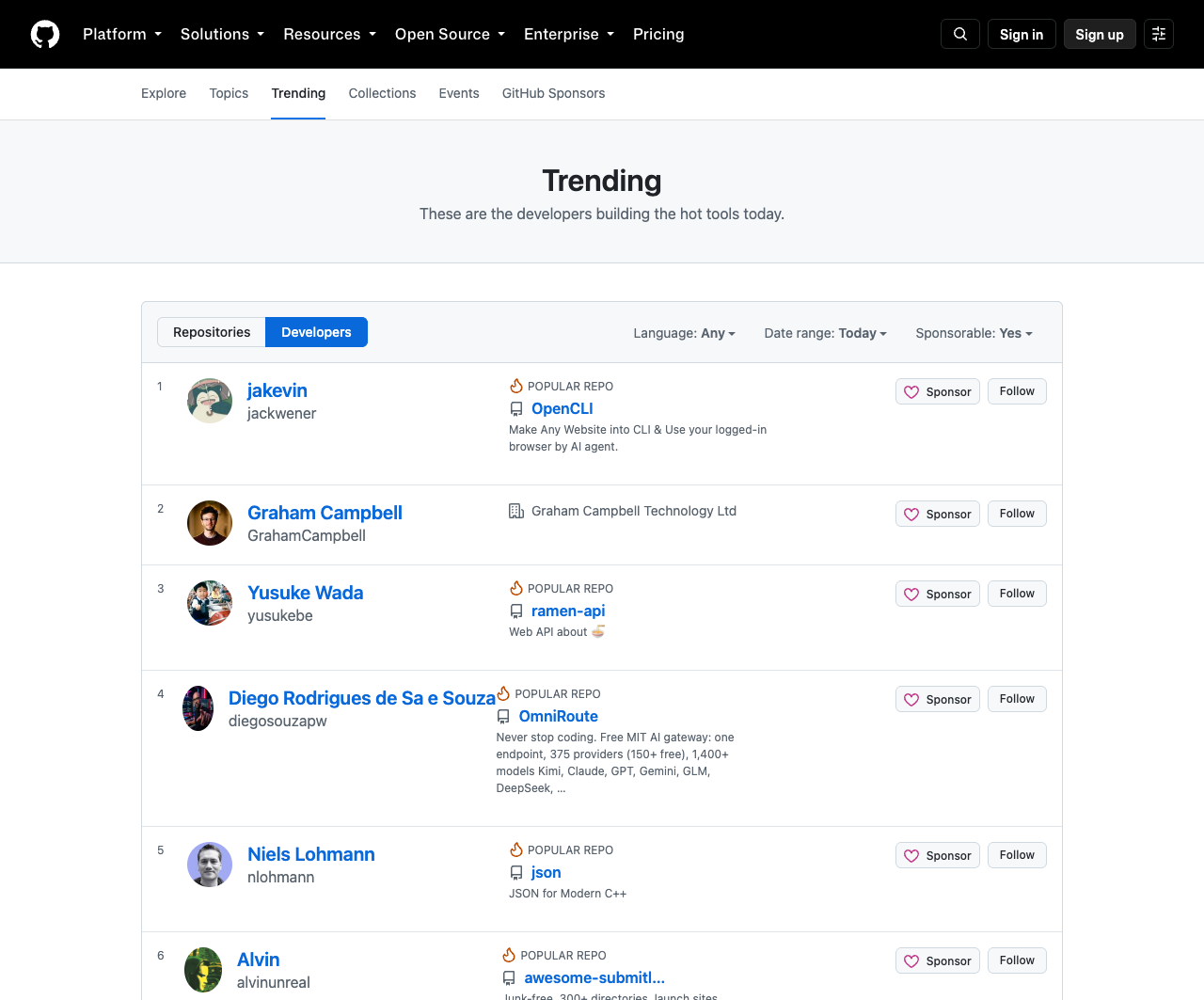Open the search magnifier button
This screenshot has height=1000, width=1204.
[x=960, y=34]
